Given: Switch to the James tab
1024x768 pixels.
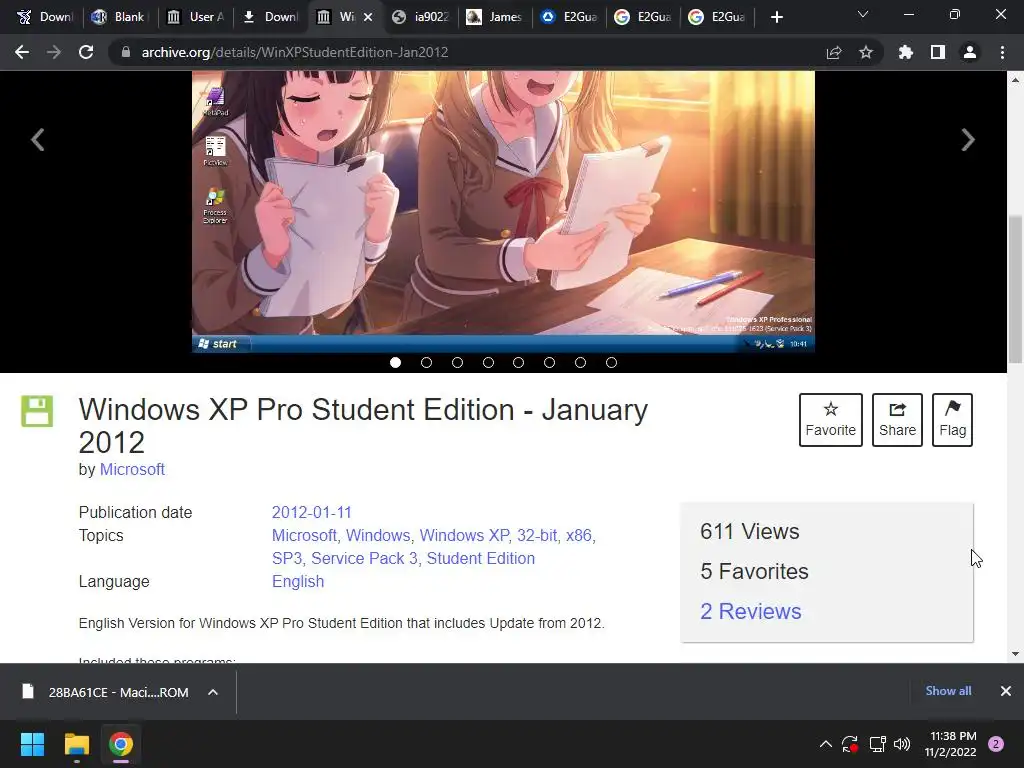Looking at the screenshot, I should (496, 17).
